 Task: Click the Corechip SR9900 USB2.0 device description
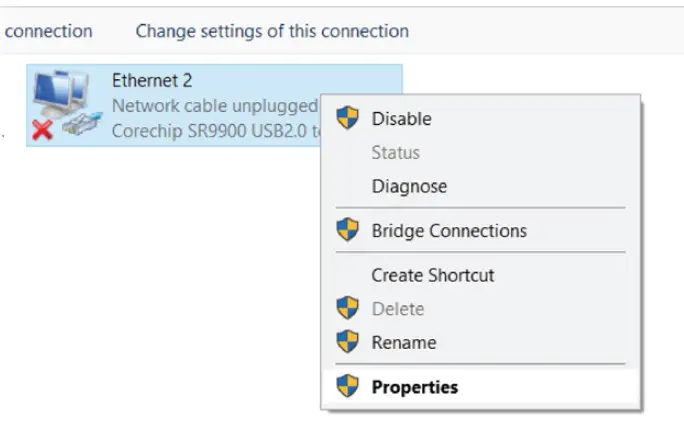[214, 129]
